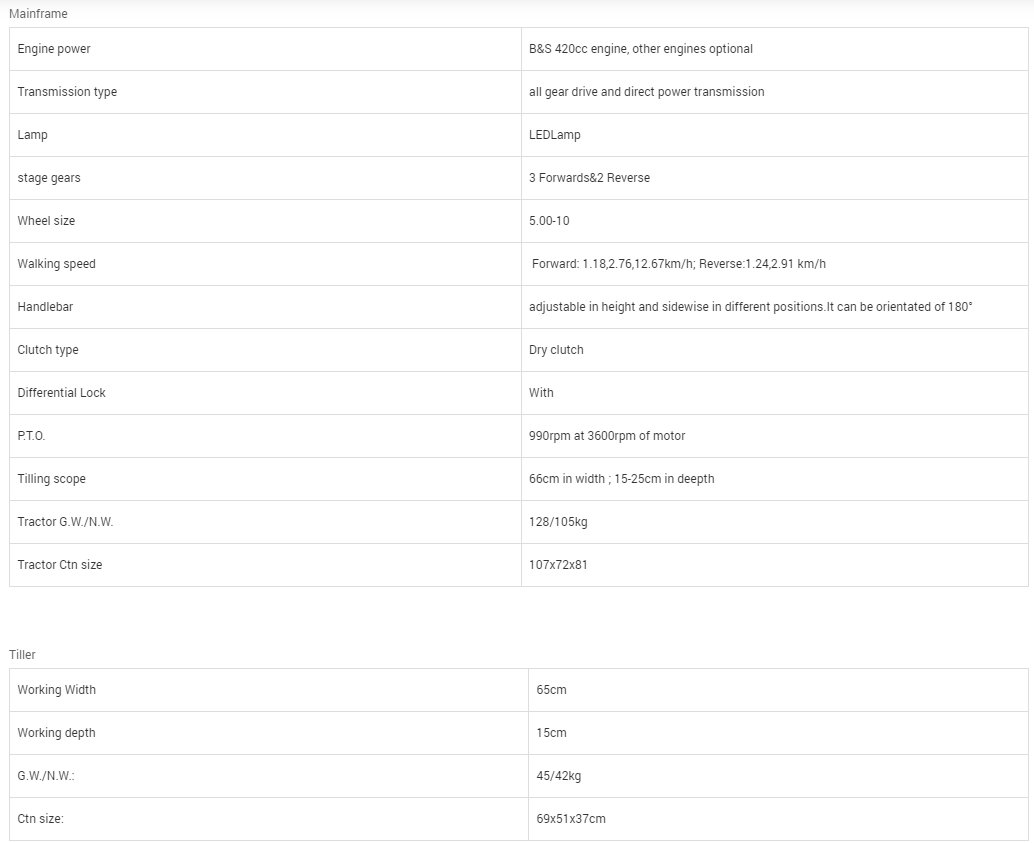Click the Tiller section heading
Screen dimensions: 1034x843
(x=23, y=655)
